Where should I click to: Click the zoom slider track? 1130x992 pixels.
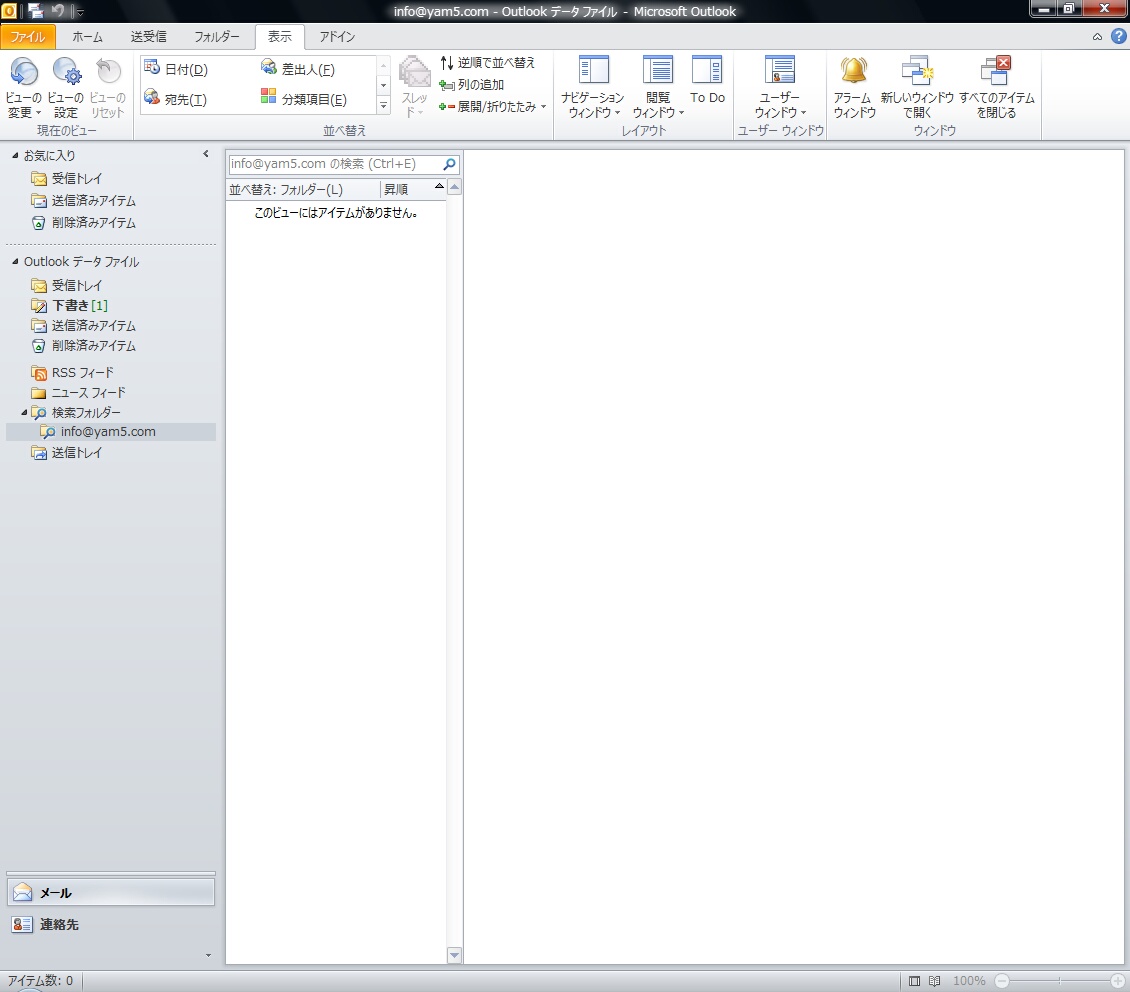coord(1059,980)
